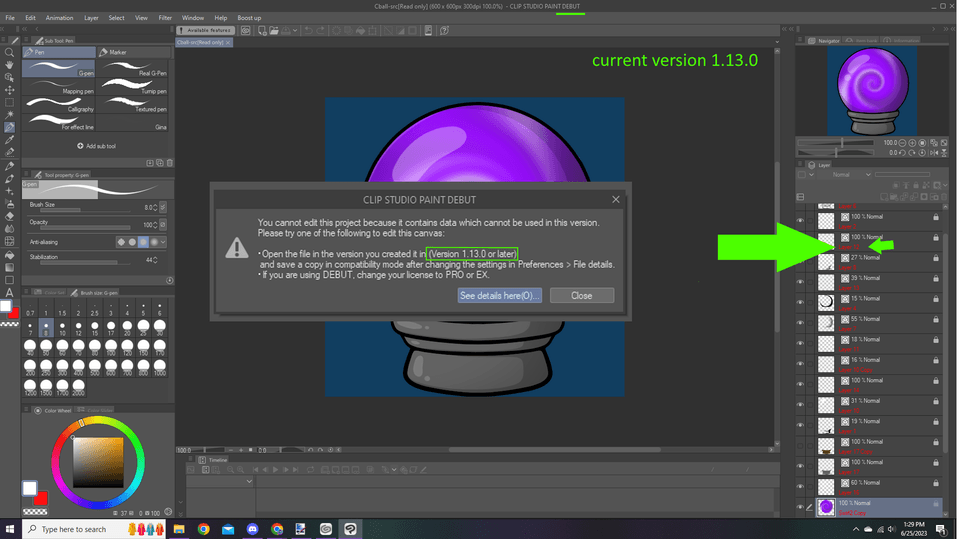
Task: Select the Eyedropper tool
Action: click(9, 140)
